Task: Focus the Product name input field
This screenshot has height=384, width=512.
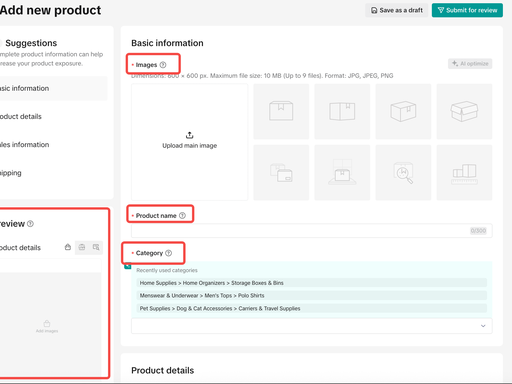Action: pyautogui.click(x=312, y=231)
